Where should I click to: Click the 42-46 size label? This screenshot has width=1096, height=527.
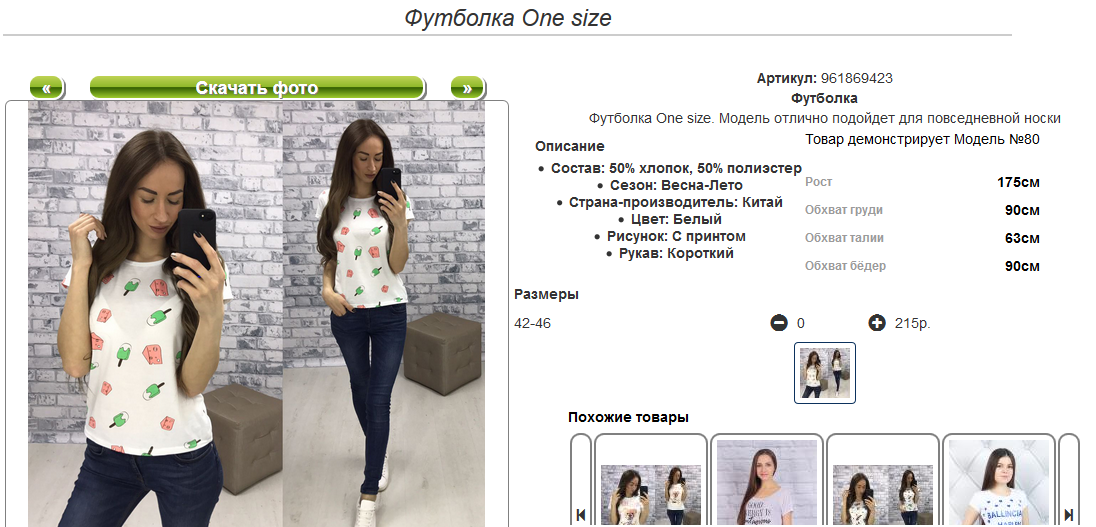(533, 324)
